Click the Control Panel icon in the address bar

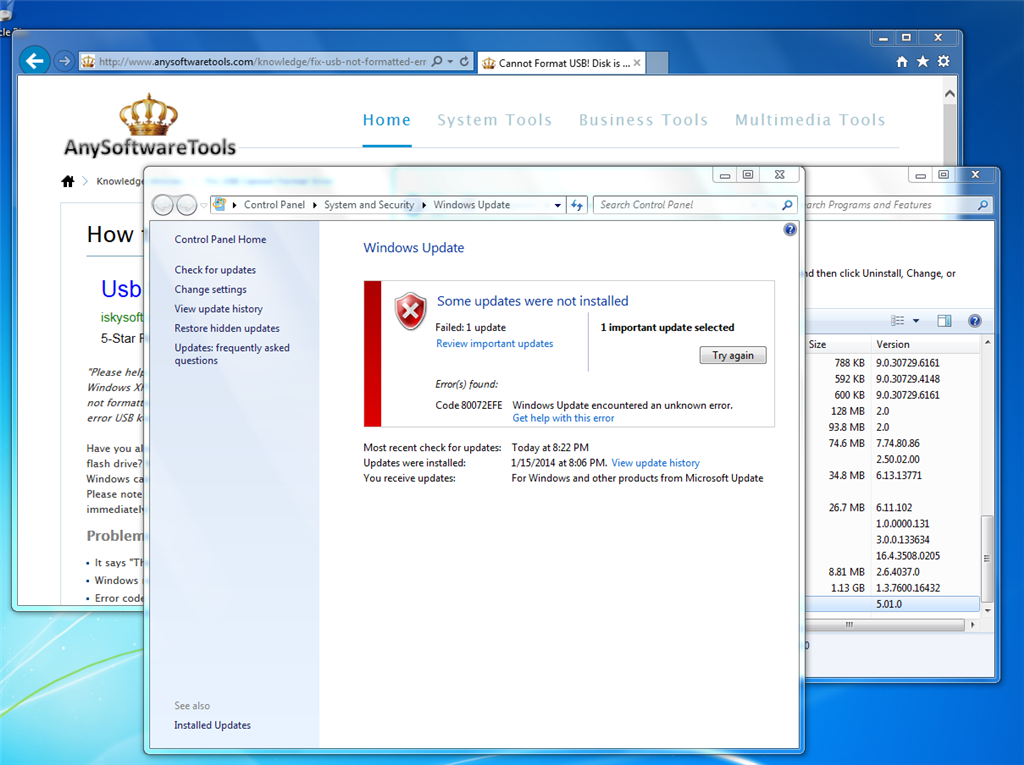point(218,204)
